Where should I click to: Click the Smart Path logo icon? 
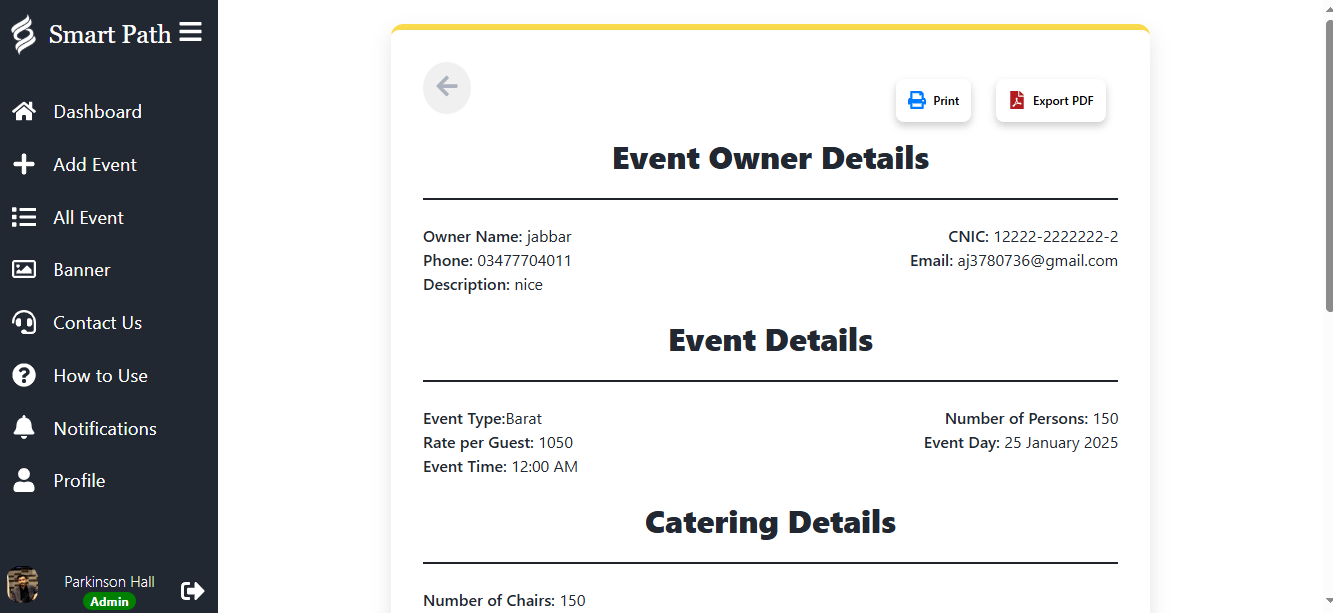click(x=23, y=34)
